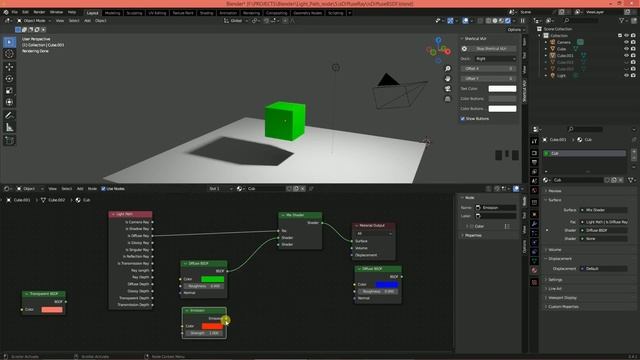The height and width of the screenshot is (360, 640).
Task: Click the Diffuse BSDF shader link field
Action: click(x=604, y=230)
